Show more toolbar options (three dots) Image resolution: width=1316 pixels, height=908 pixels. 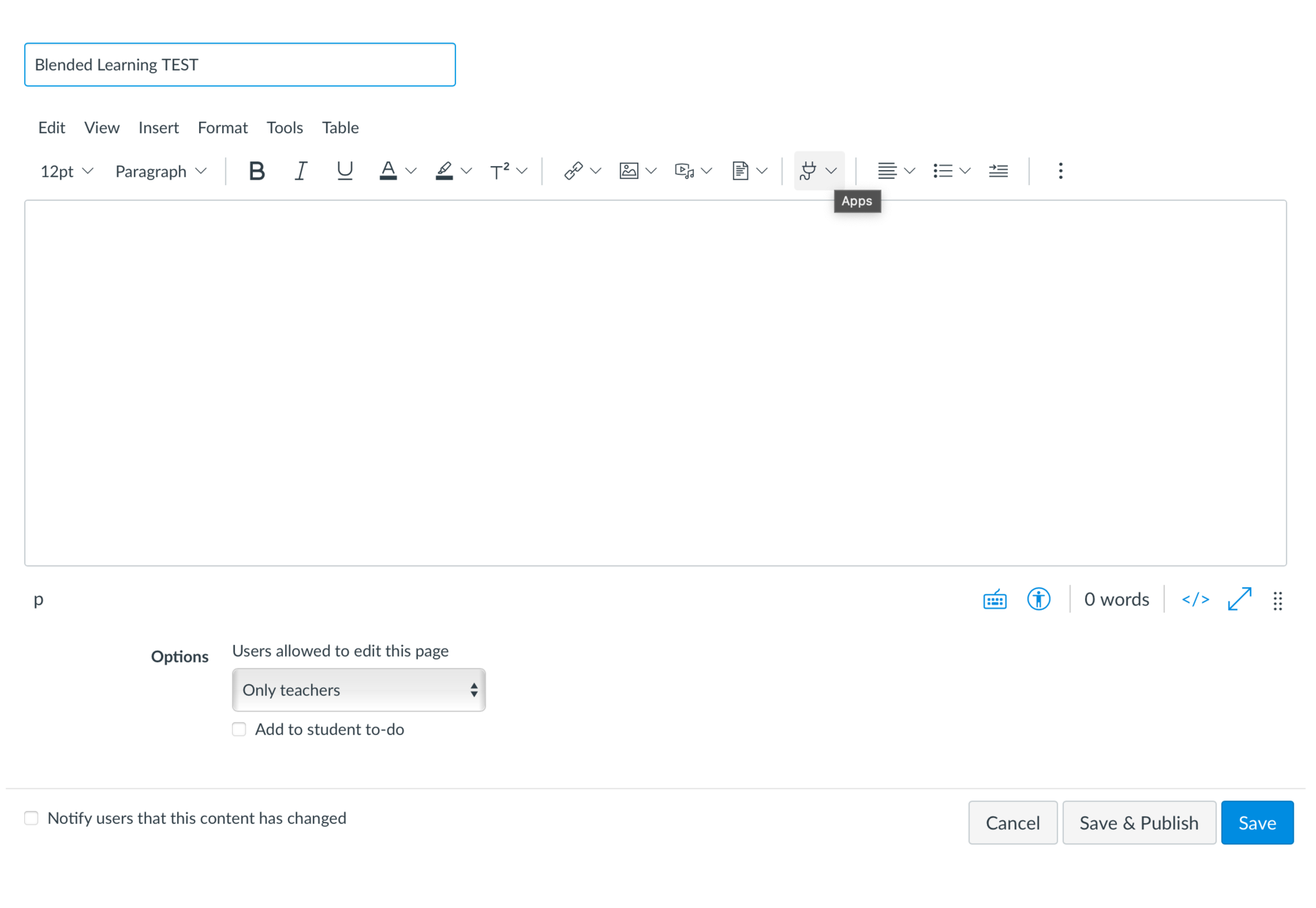pos(1060,171)
